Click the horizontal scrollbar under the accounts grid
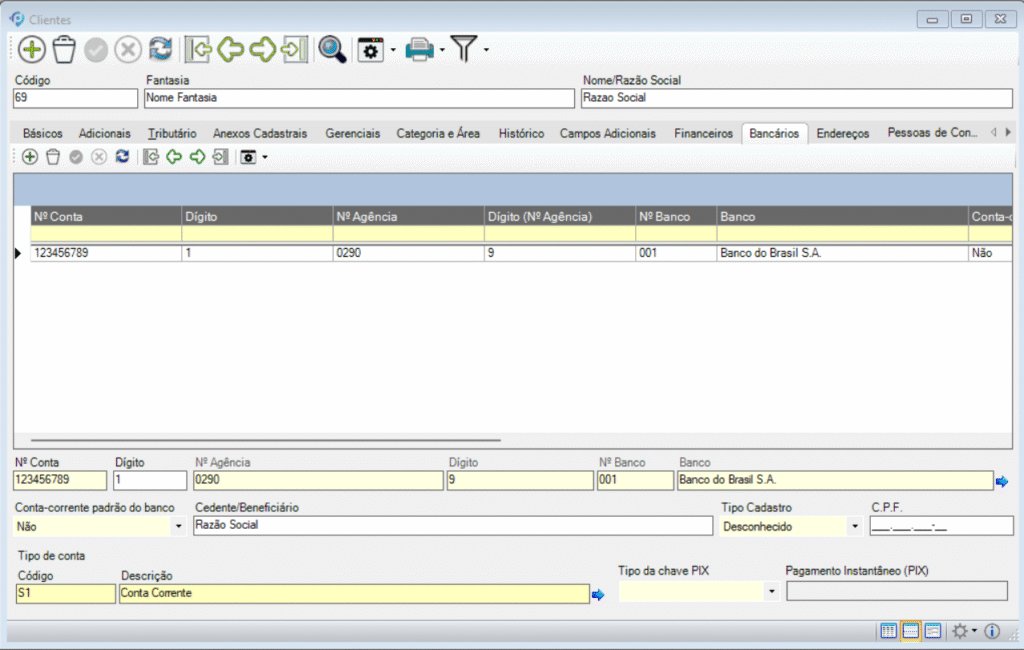Viewport: 1024px width, 650px height. [x=265, y=440]
